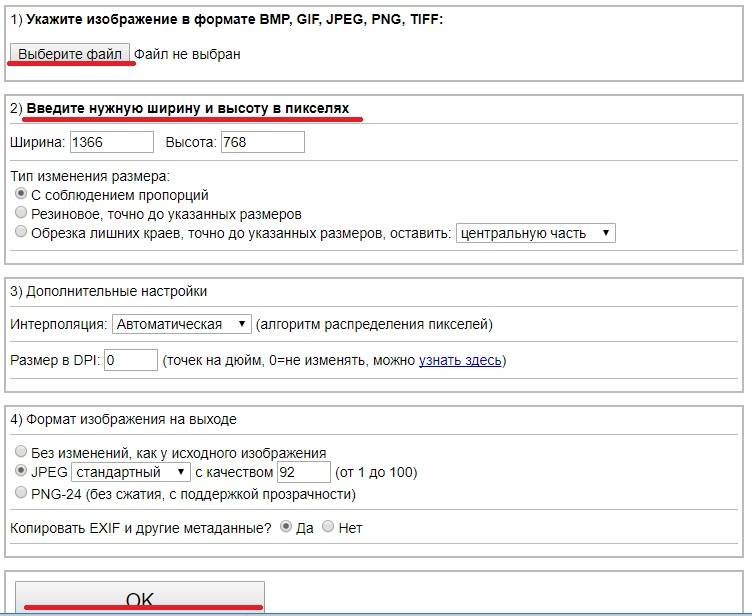Image resolution: width=752 pixels, height=616 pixels.
Task: Open the 'центральную часть' crop position dropdown
Action: pyautogui.click(x=535, y=233)
